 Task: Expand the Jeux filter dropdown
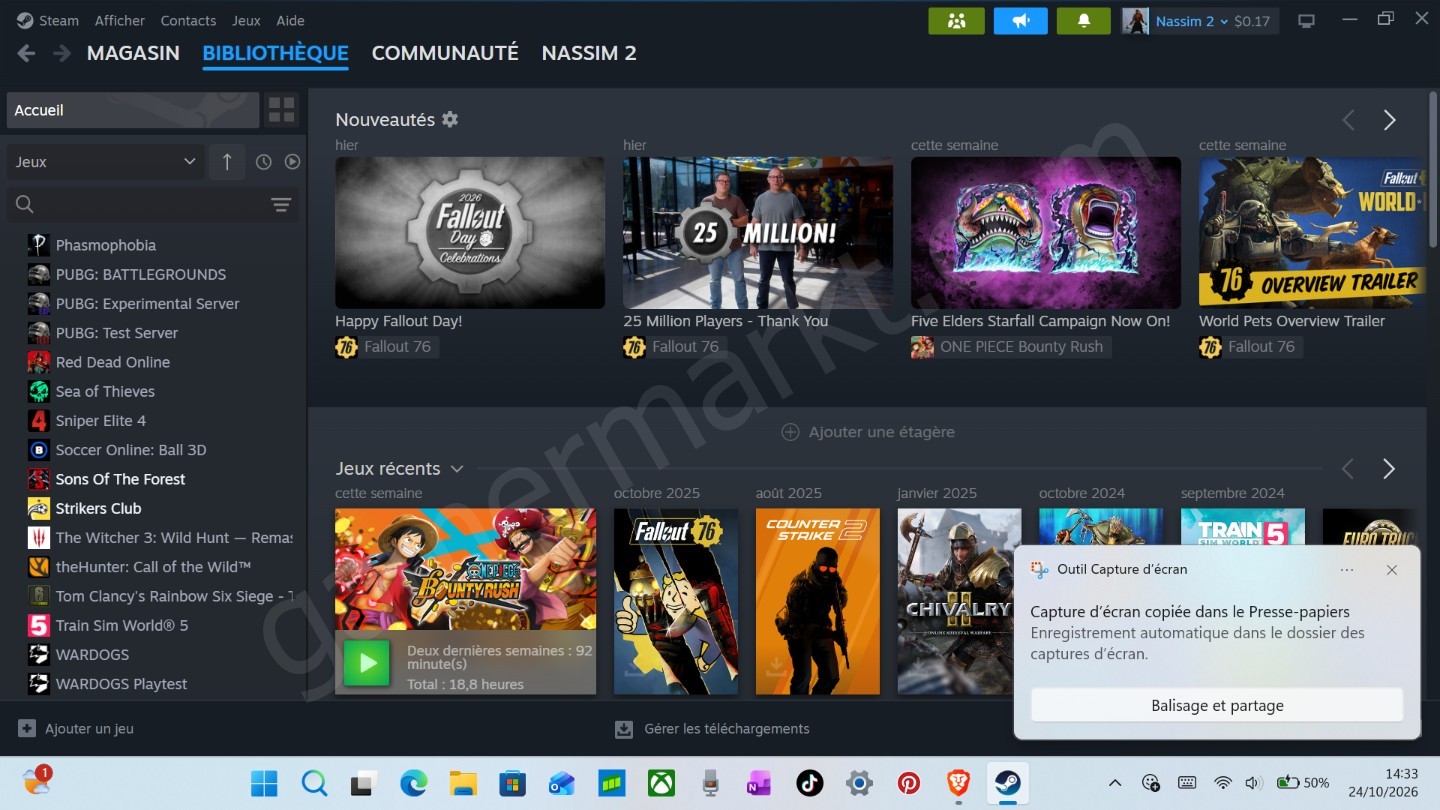pos(106,162)
